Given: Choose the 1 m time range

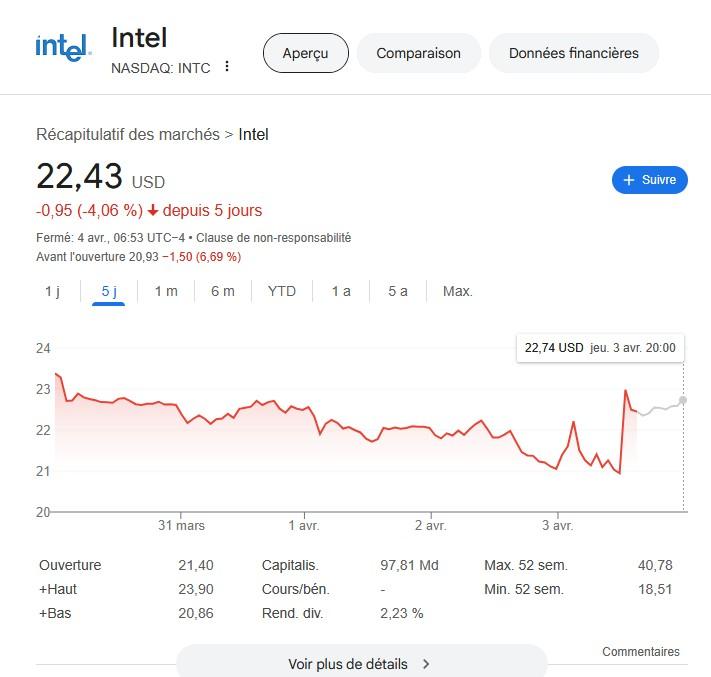Looking at the screenshot, I should coord(166,291).
